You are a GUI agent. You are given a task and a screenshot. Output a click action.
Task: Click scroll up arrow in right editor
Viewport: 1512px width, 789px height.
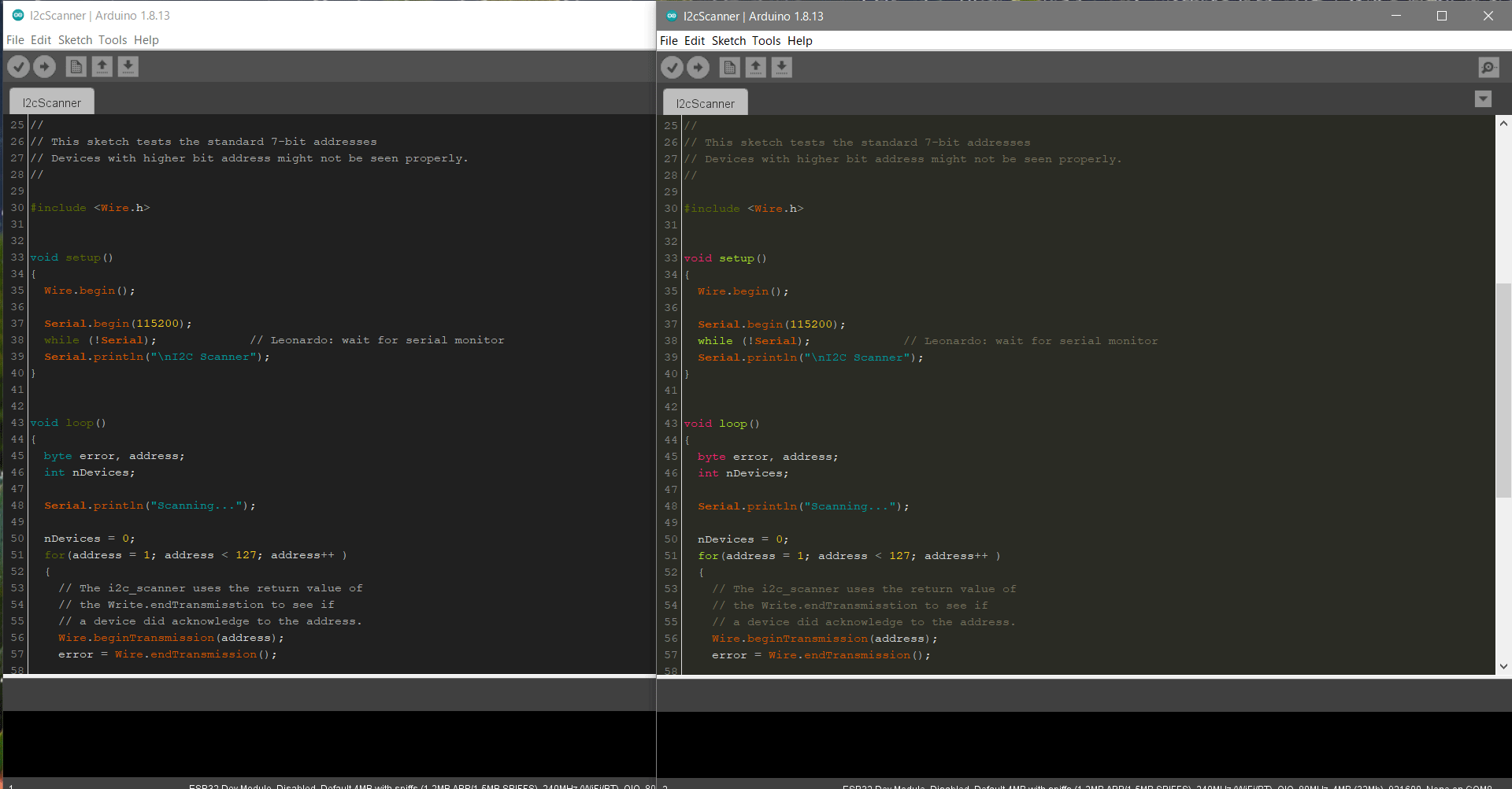pyautogui.click(x=1503, y=124)
